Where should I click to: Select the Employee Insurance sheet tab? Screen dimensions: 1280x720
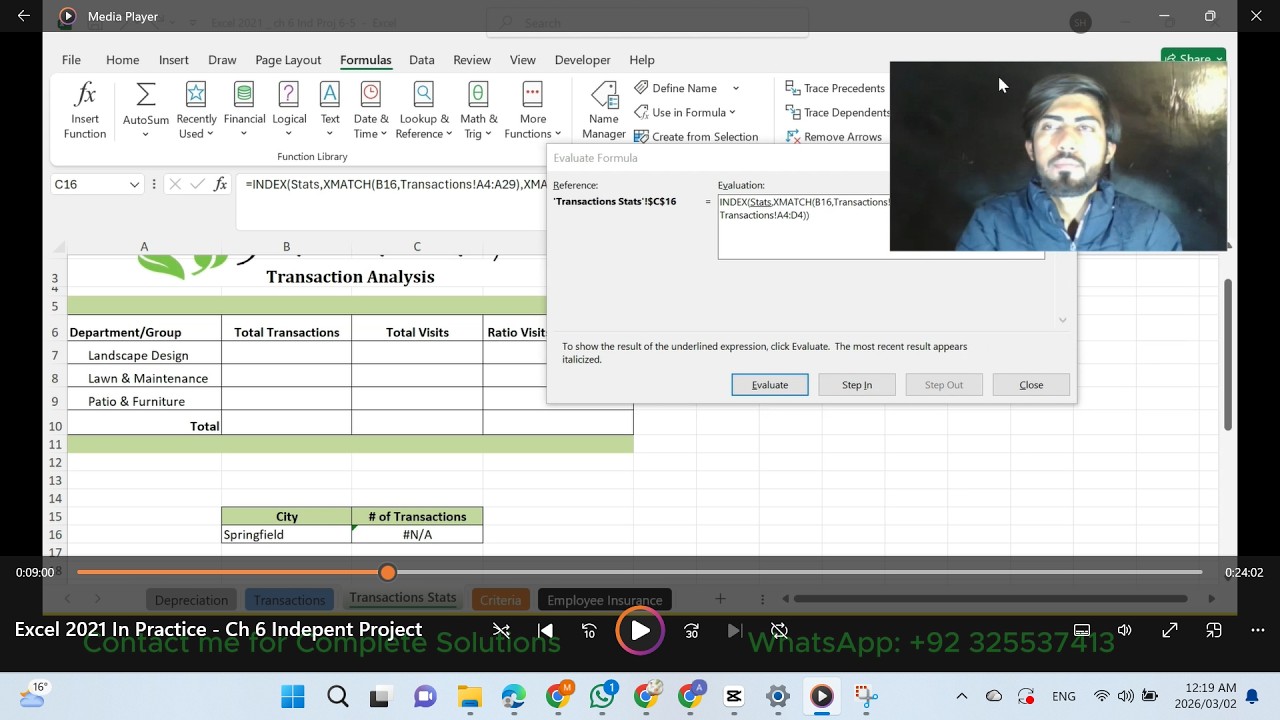[x=604, y=600]
